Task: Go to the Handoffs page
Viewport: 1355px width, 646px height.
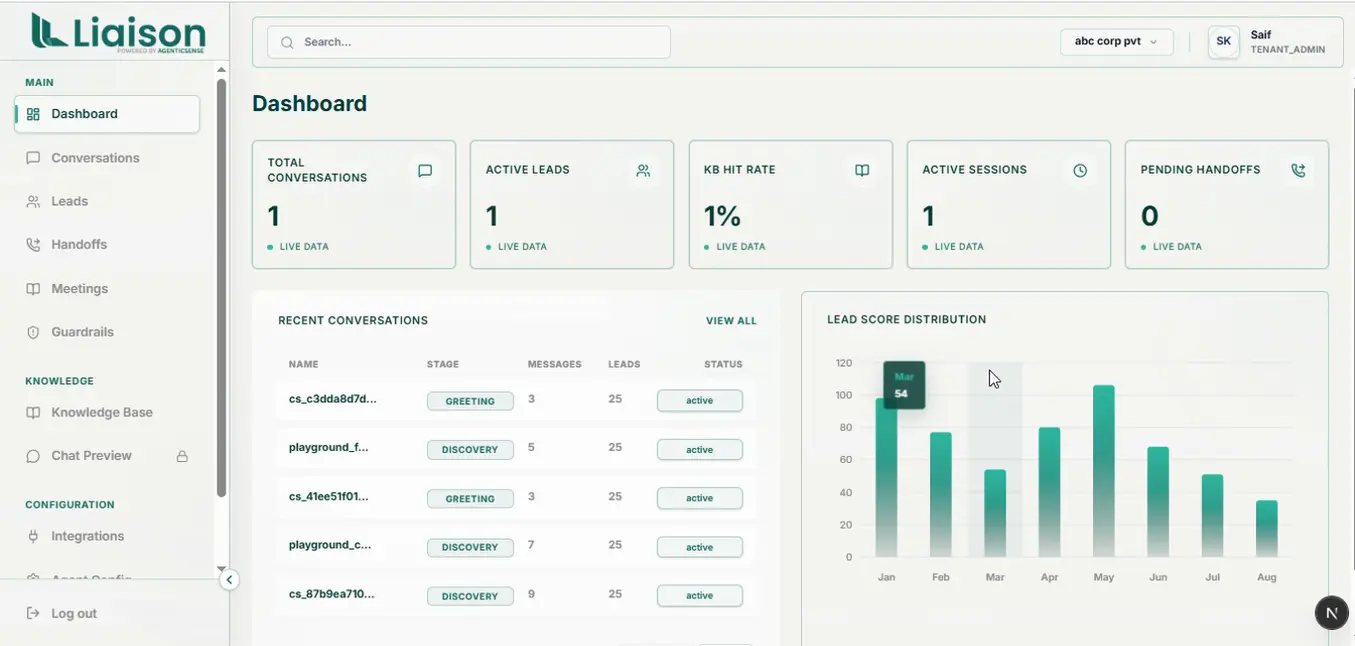Action: coord(107,244)
